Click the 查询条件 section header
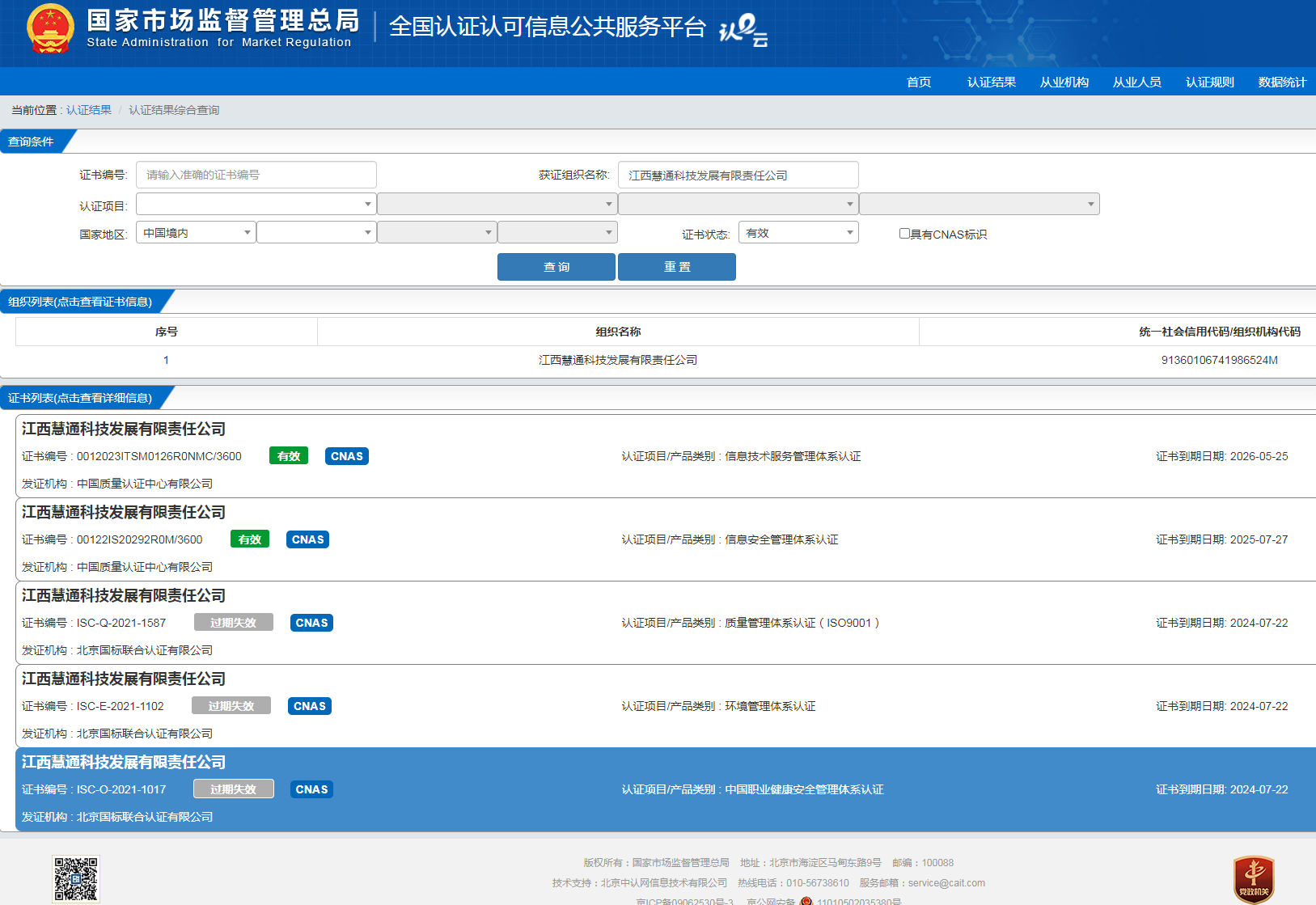 [x=32, y=142]
